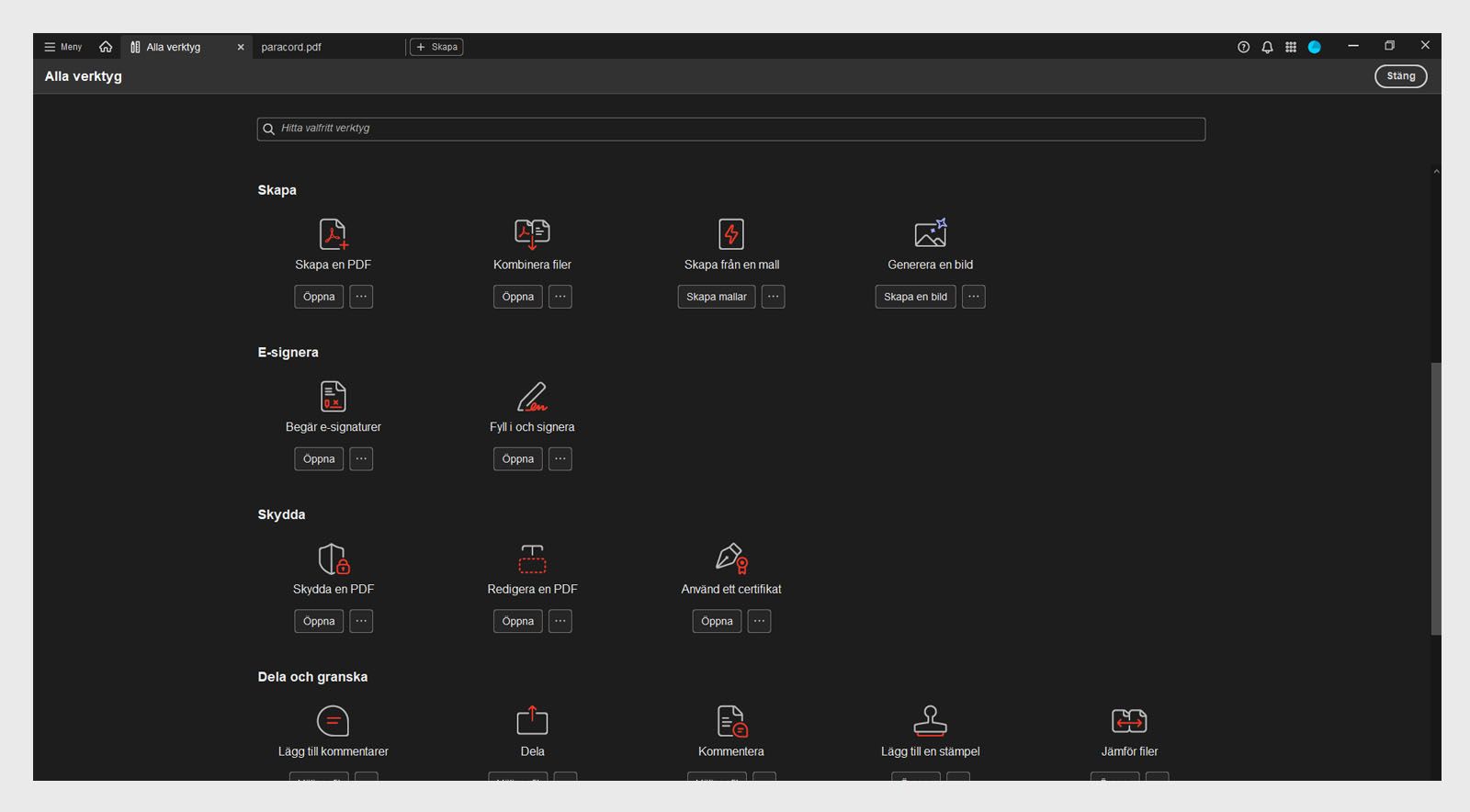Click the Skapa en bild button
Screen dimensions: 1470x812
(915, 297)
